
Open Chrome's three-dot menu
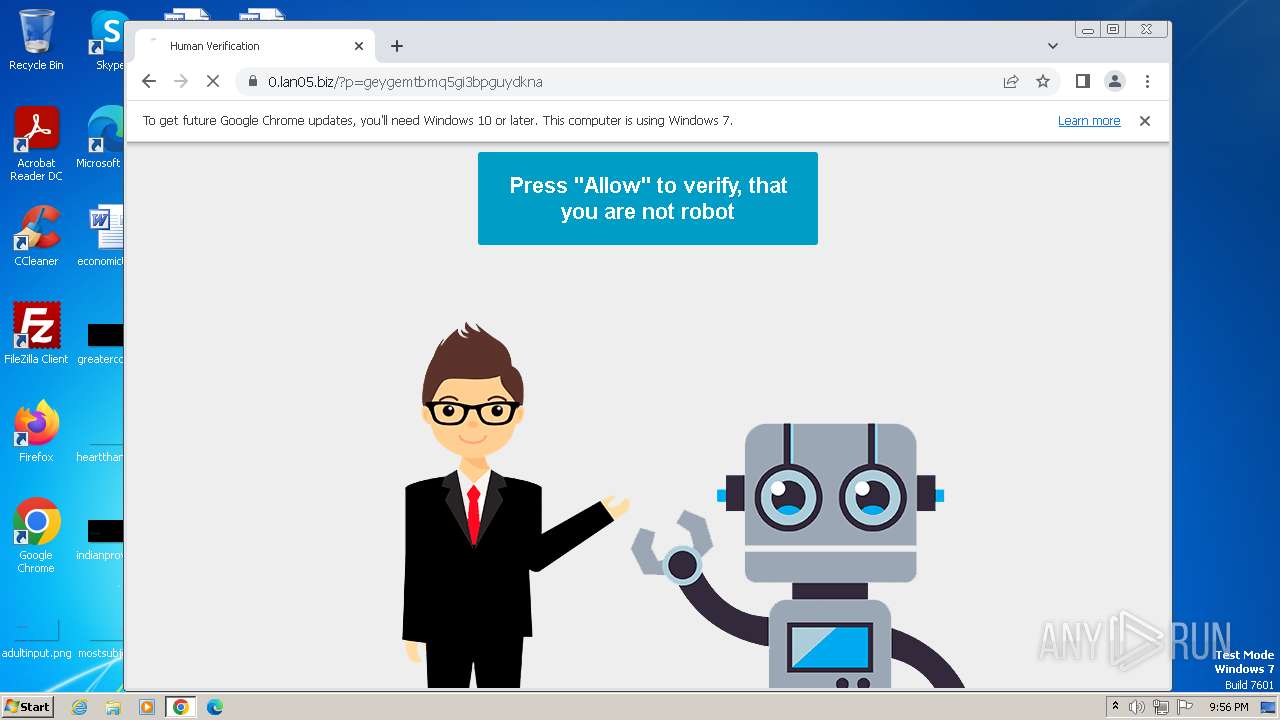(x=1147, y=82)
